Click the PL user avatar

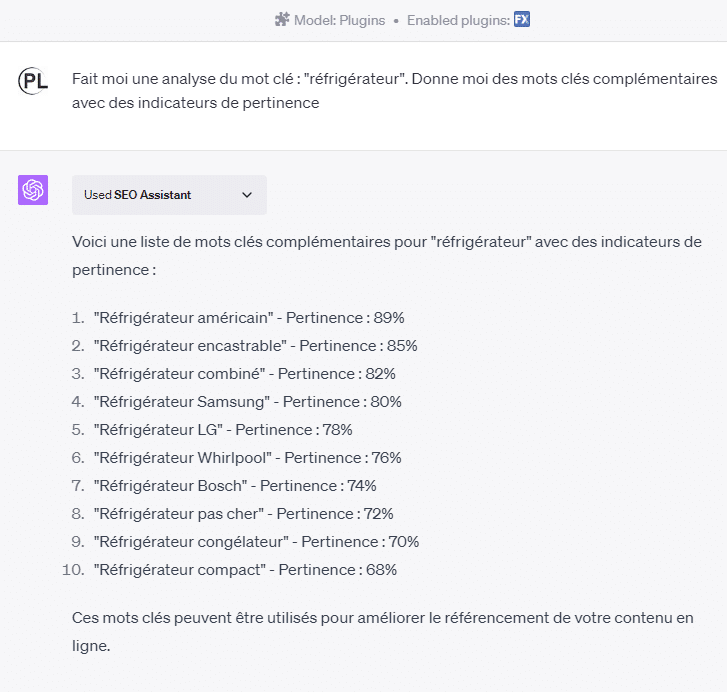coord(33,81)
